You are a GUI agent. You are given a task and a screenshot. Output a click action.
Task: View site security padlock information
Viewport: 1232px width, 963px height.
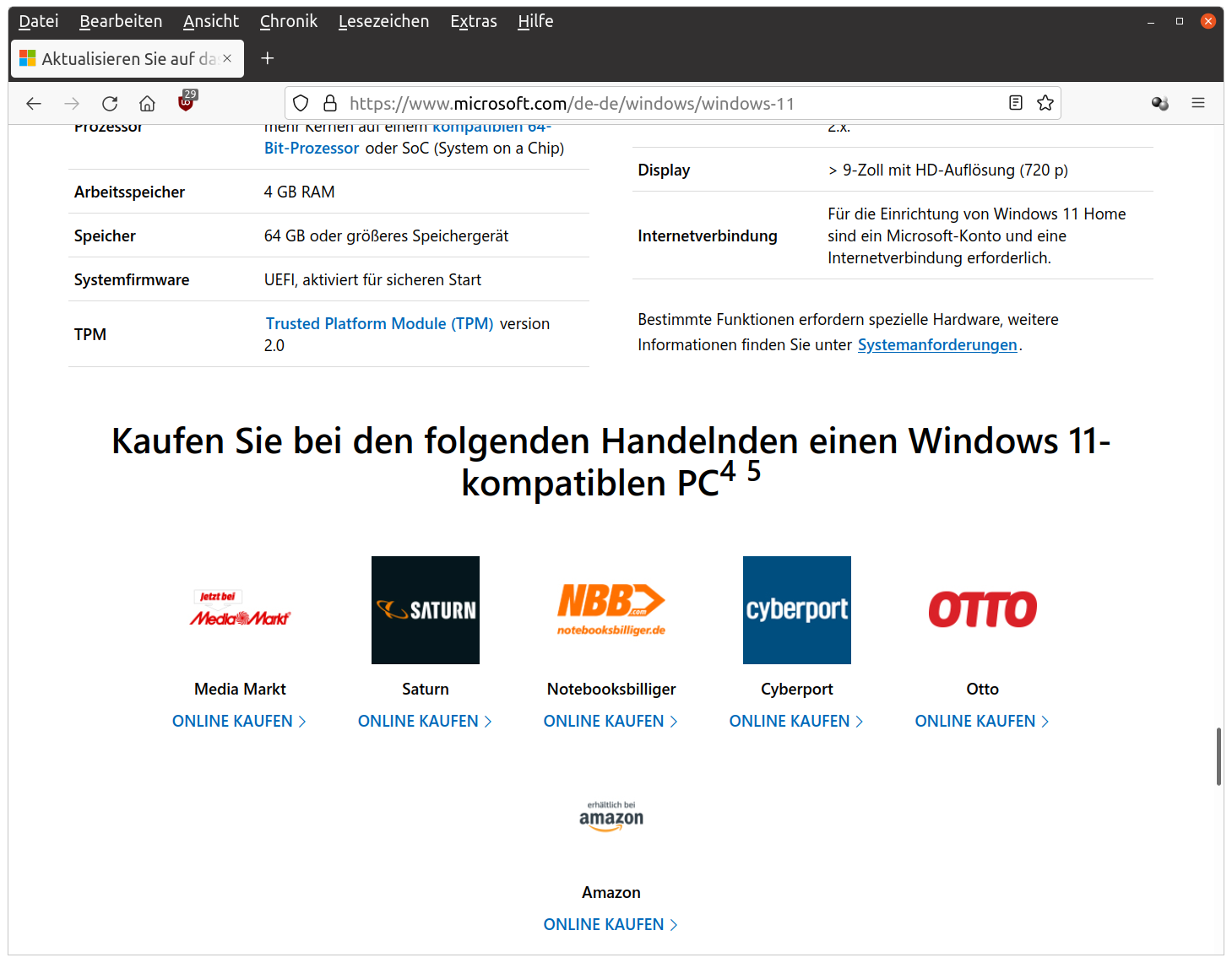pyautogui.click(x=330, y=103)
